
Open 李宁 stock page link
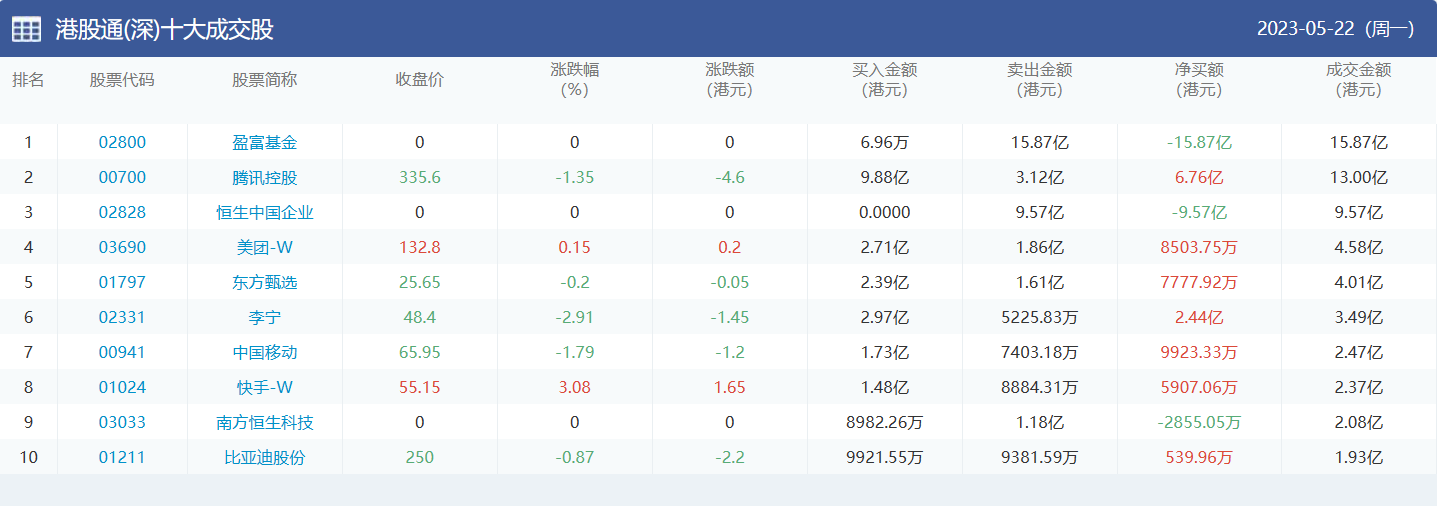265,318
